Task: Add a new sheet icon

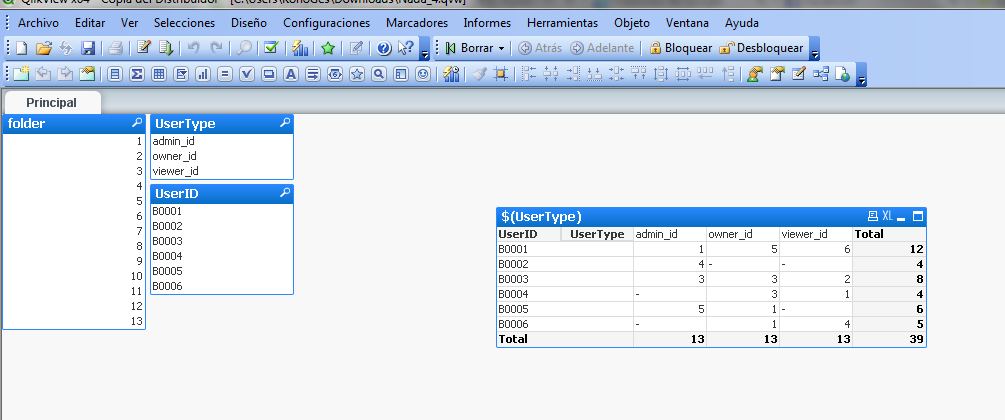Action: coord(21,74)
